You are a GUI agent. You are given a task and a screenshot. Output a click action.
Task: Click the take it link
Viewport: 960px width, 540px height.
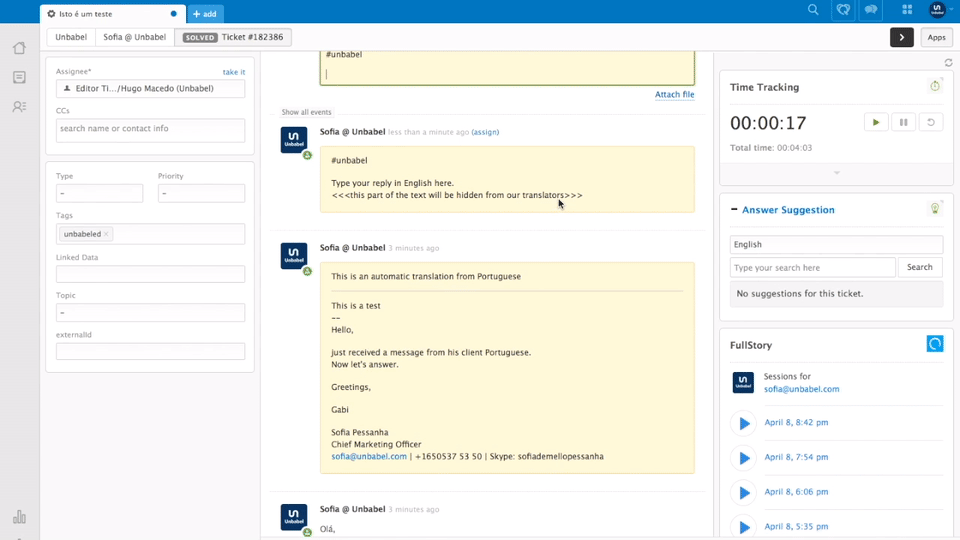(x=234, y=72)
